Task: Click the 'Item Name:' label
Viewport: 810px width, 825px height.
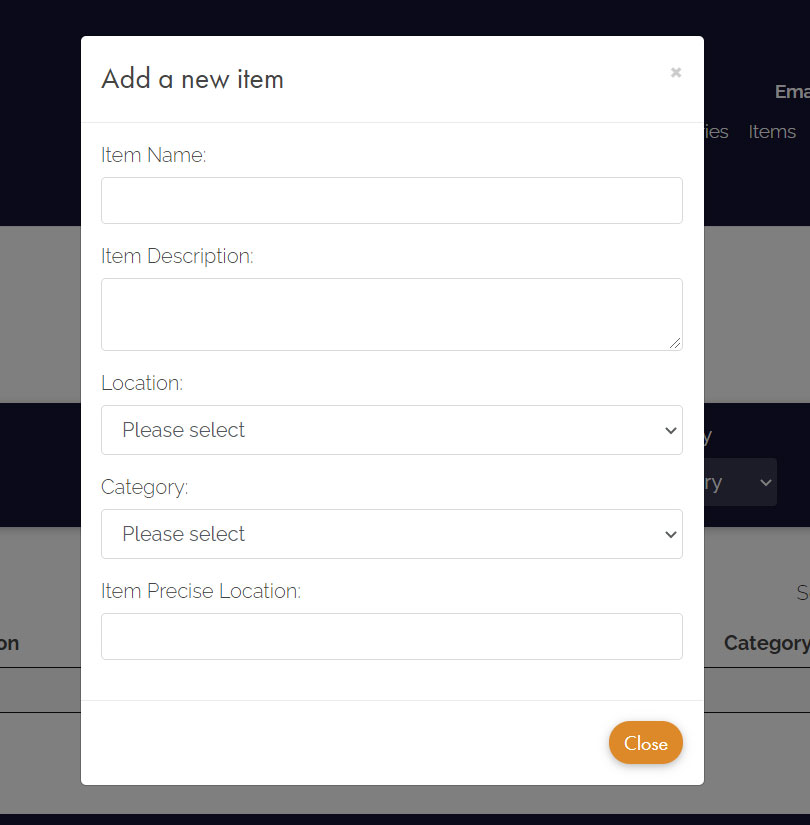Action: point(153,155)
